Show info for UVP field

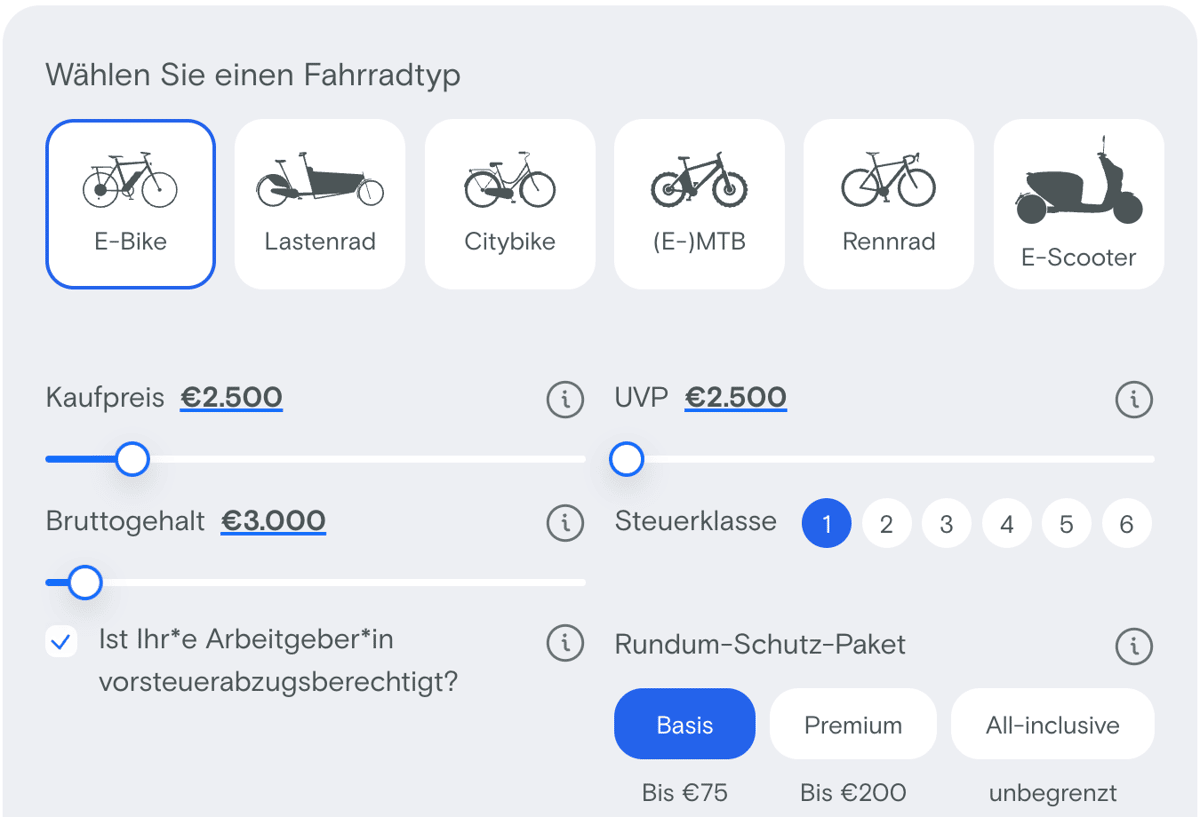tap(1134, 400)
